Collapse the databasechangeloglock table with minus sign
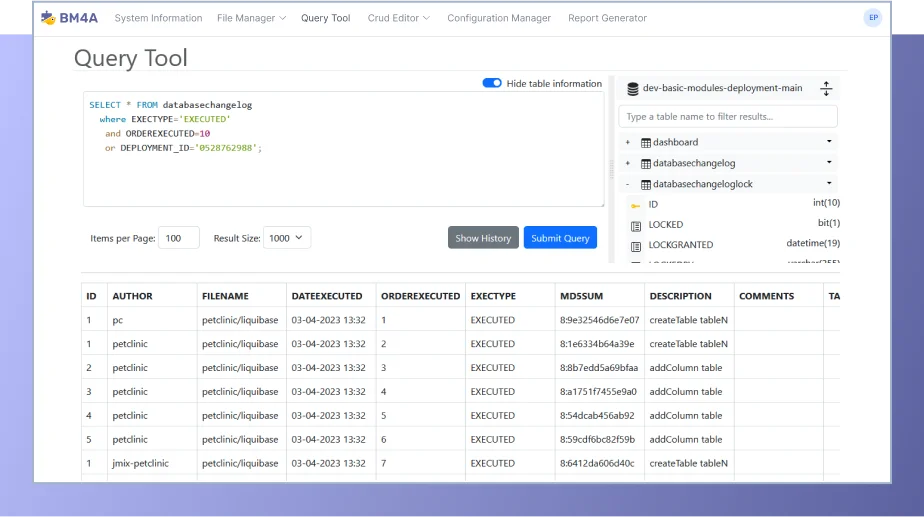 click(x=628, y=184)
